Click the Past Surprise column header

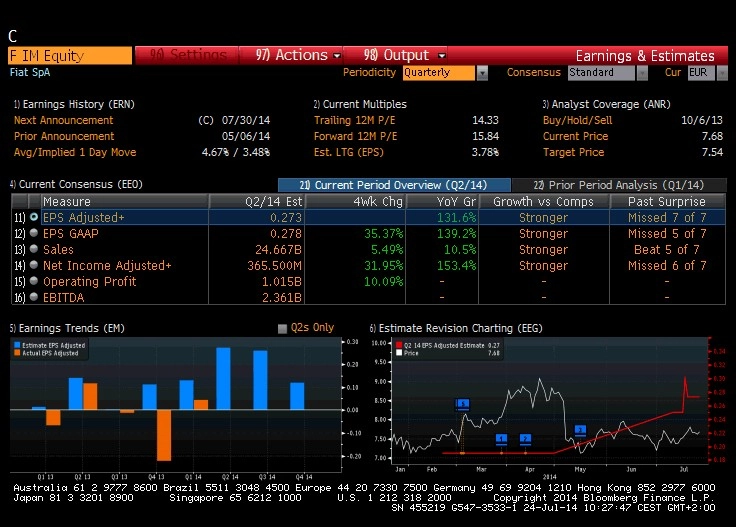667,201
